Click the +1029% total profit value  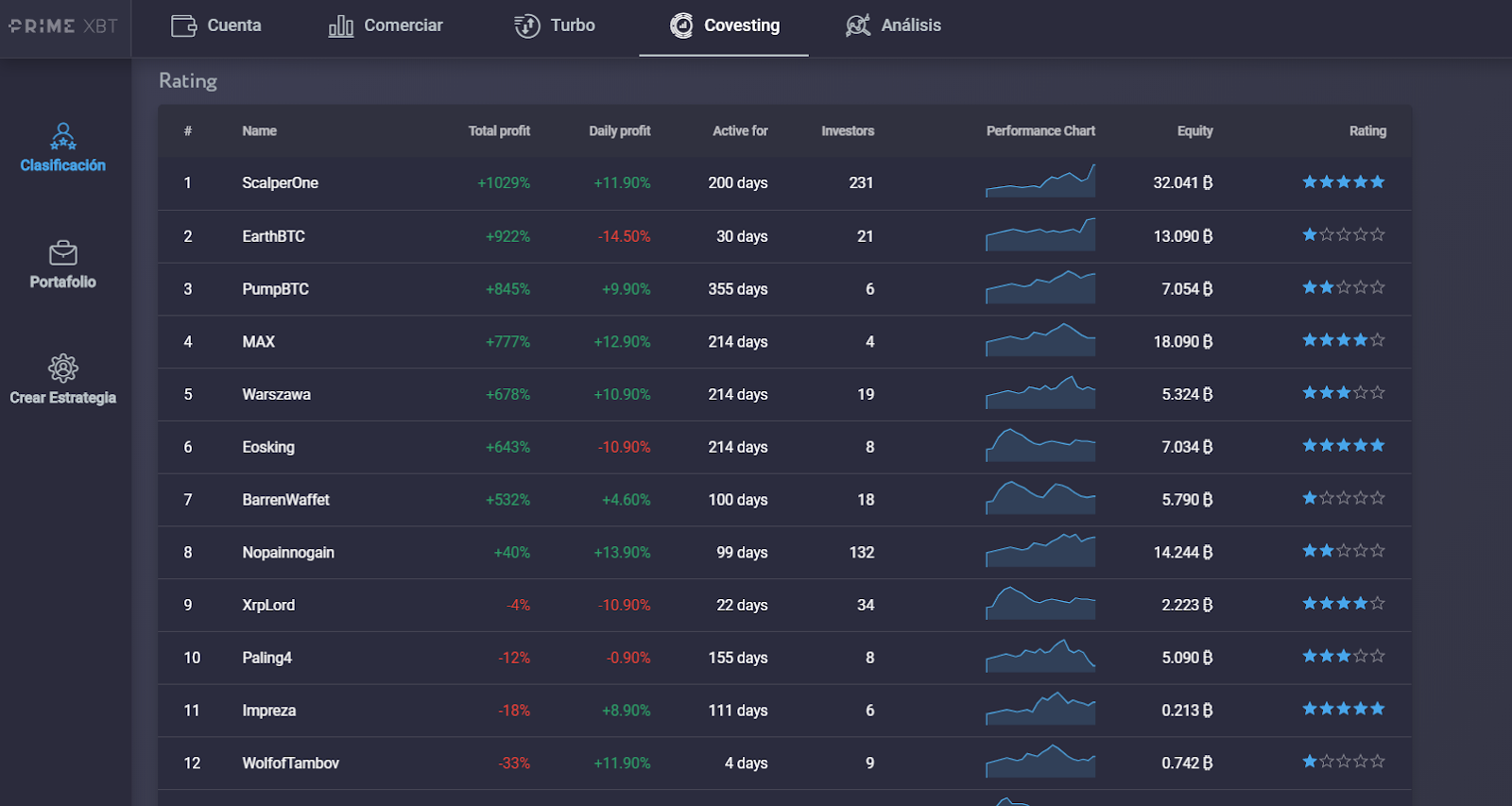pyautogui.click(x=504, y=183)
